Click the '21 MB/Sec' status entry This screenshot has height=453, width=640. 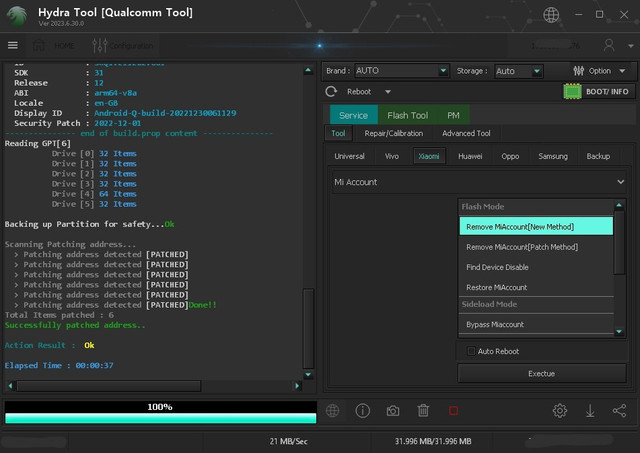coord(289,441)
